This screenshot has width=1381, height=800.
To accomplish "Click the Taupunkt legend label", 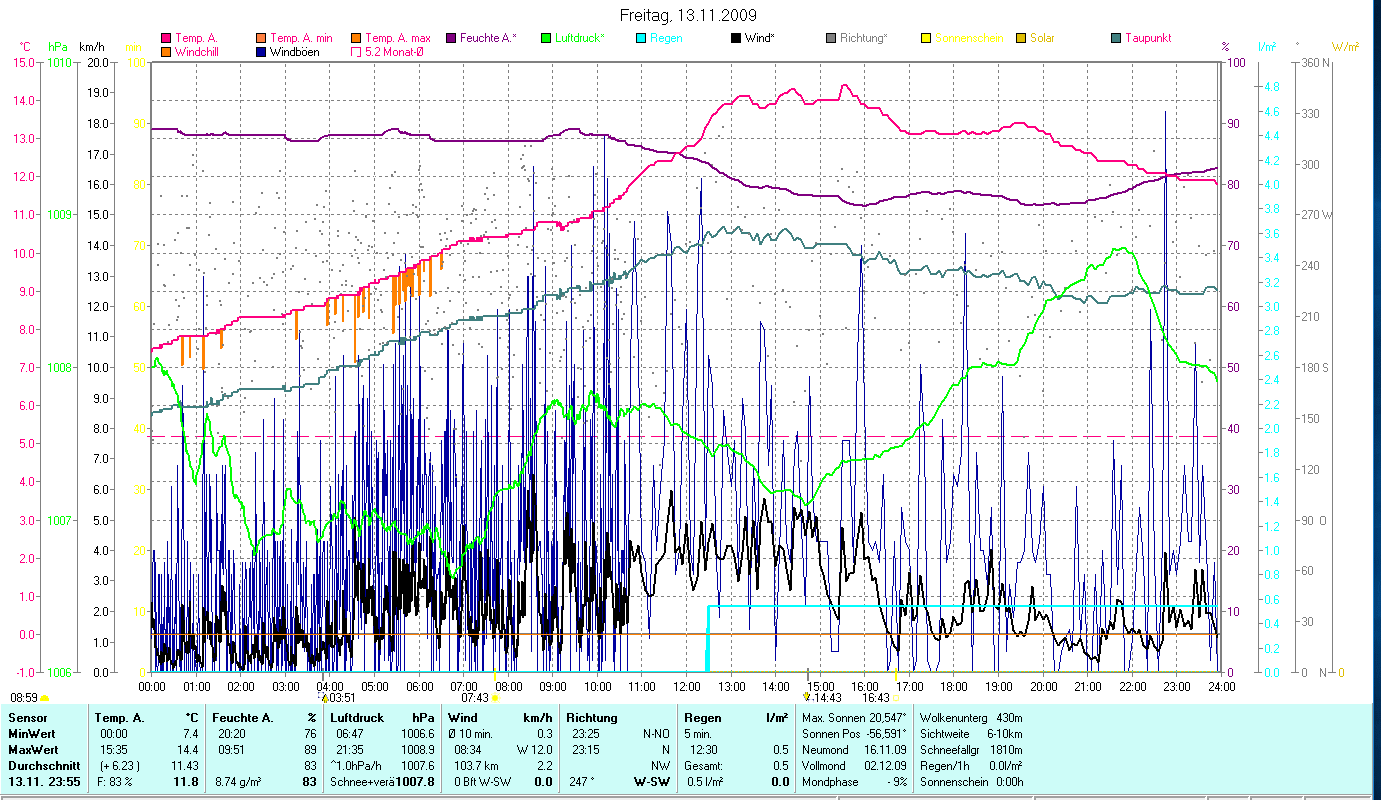I will pyautogui.click(x=1148, y=38).
